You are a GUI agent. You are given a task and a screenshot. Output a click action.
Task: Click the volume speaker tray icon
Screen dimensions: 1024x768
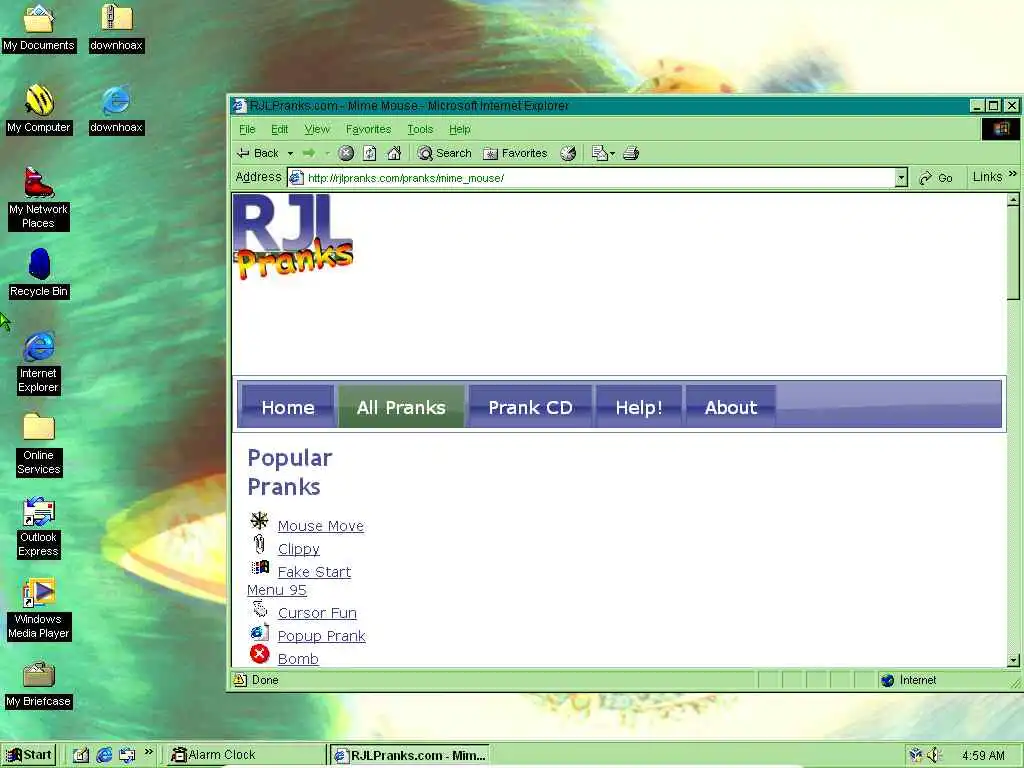click(x=934, y=755)
